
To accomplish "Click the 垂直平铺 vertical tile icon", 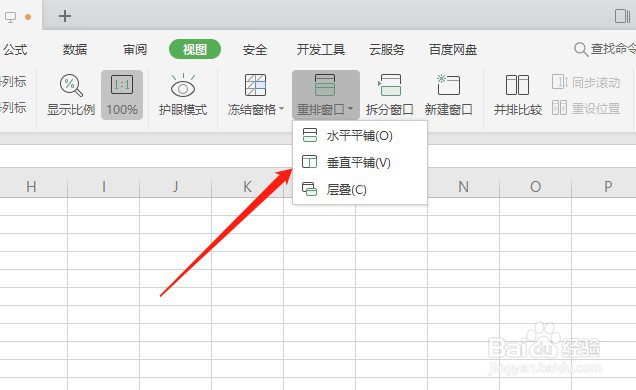I will [x=309, y=162].
